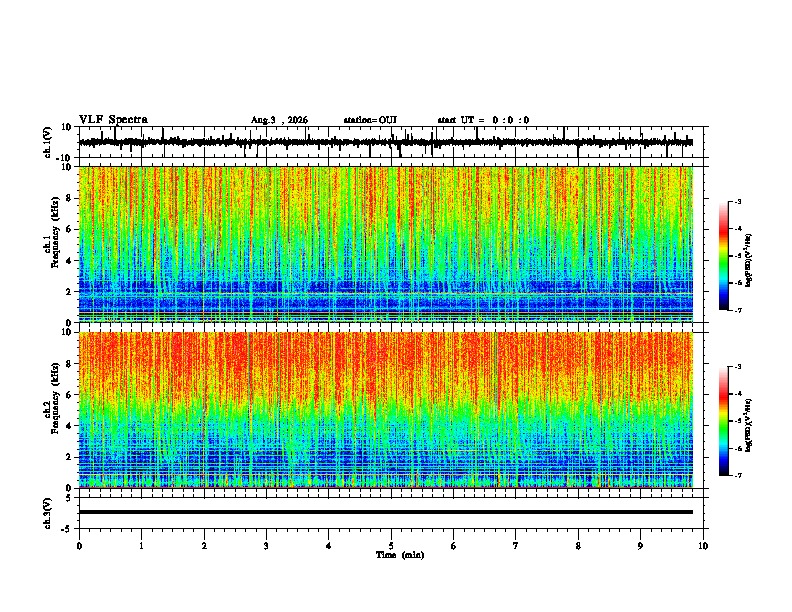This screenshot has width=792, height=612.
Task: Click time axis tick label "5"
Action: coord(391,546)
